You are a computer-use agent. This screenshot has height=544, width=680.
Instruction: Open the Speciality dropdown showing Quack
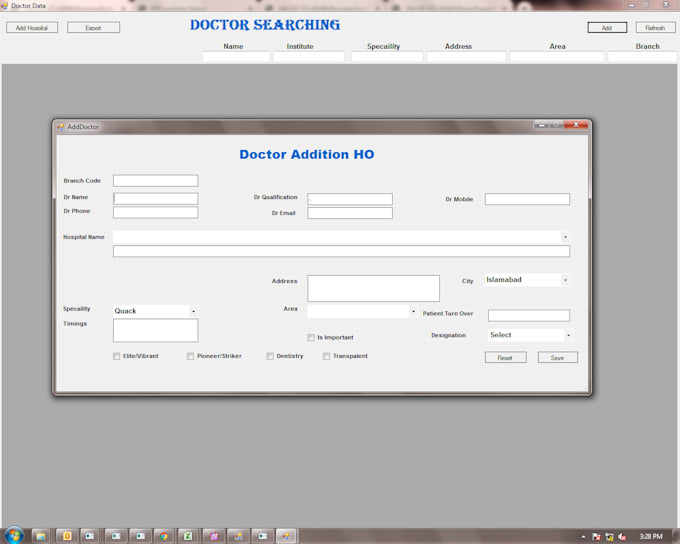[193, 311]
